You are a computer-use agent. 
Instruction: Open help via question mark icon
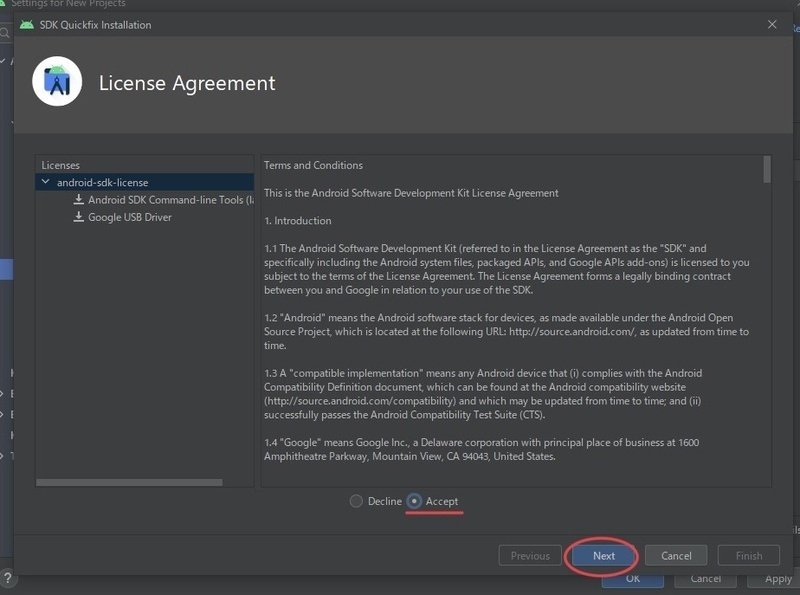(x=8, y=579)
